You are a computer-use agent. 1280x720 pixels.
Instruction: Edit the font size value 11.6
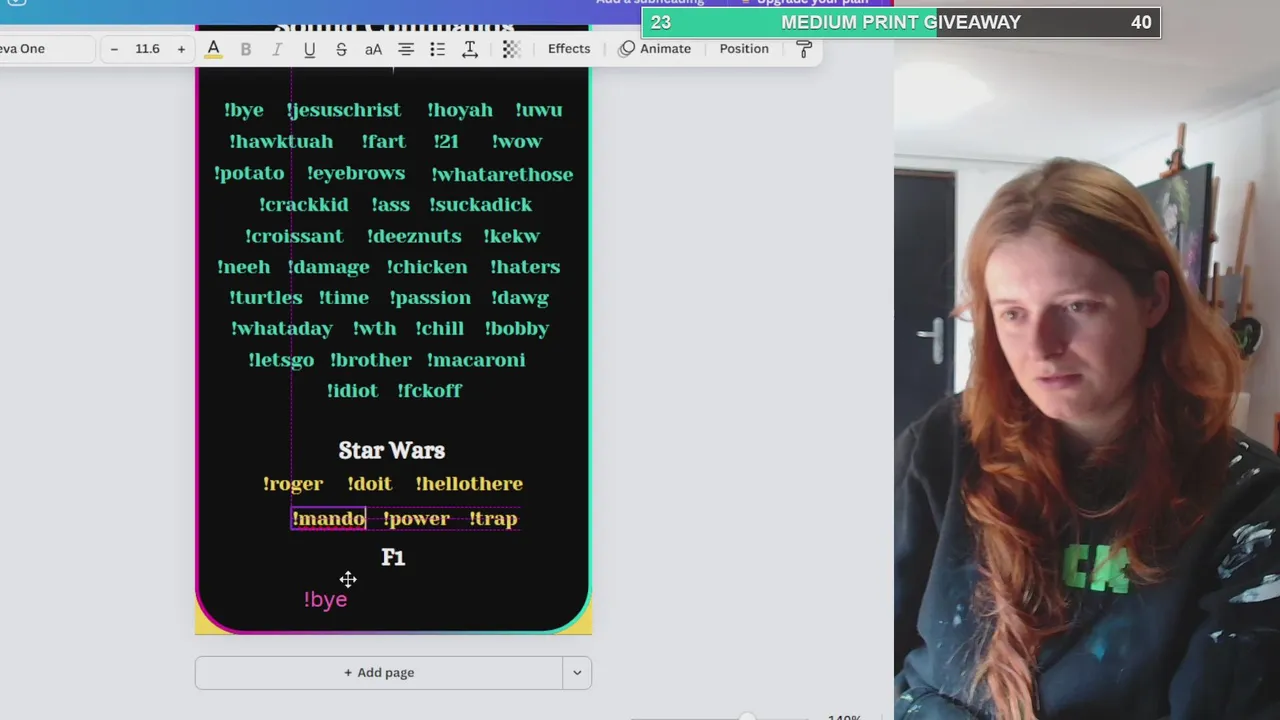pyautogui.click(x=147, y=49)
